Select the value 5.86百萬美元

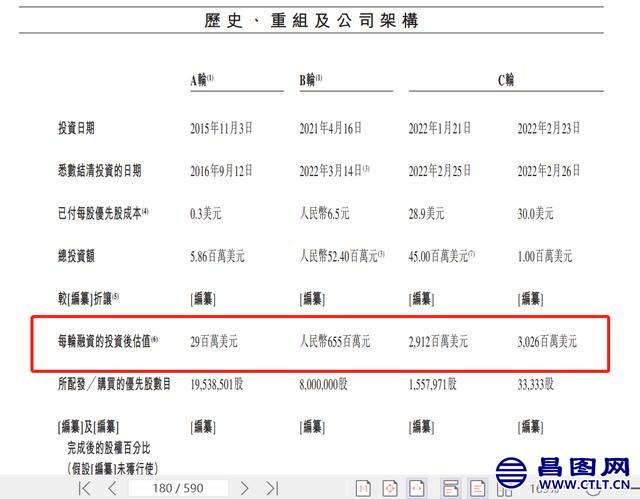point(217,256)
